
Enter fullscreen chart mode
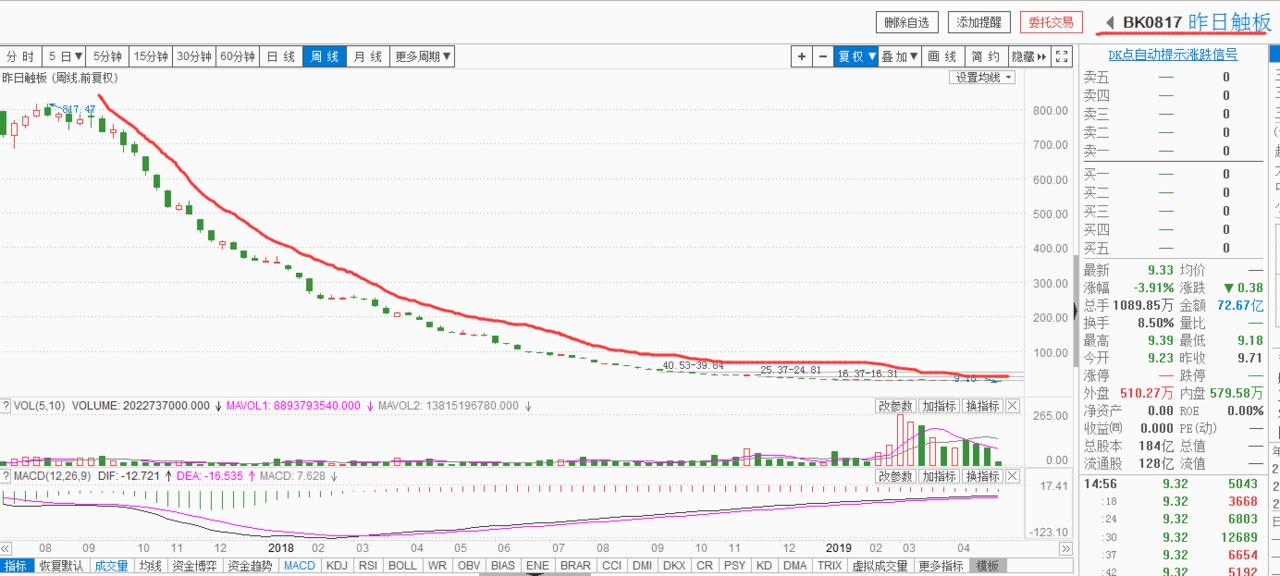pyautogui.click(x=1062, y=57)
